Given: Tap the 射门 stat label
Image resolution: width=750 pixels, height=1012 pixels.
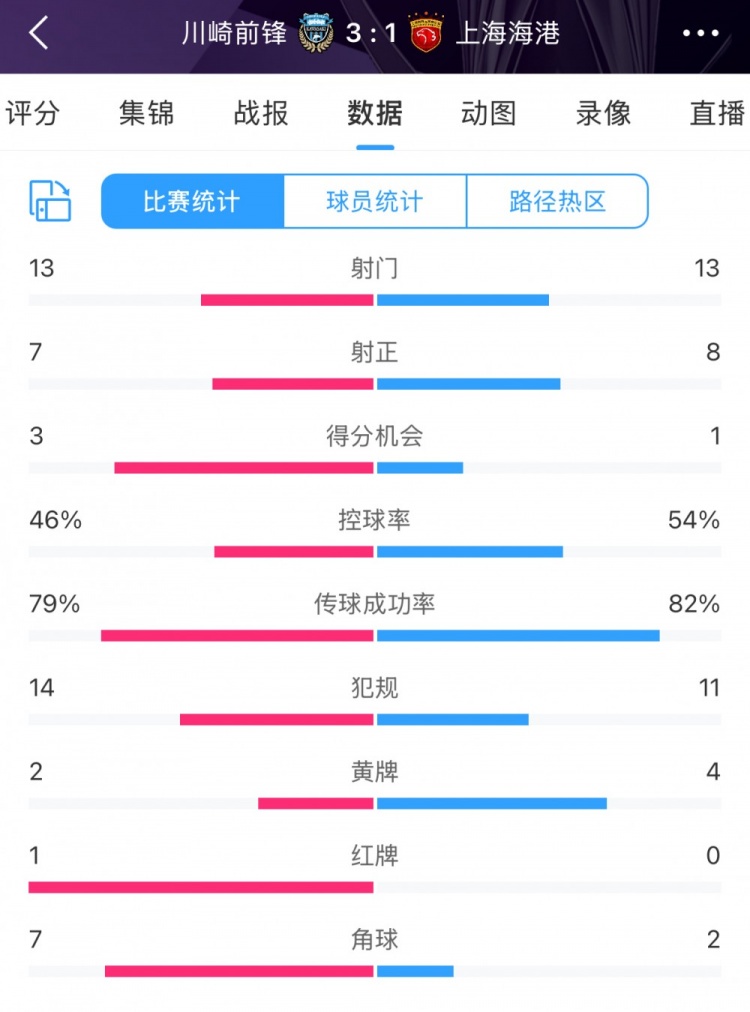Looking at the screenshot, I should pyautogui.click(x=375, y=268).
